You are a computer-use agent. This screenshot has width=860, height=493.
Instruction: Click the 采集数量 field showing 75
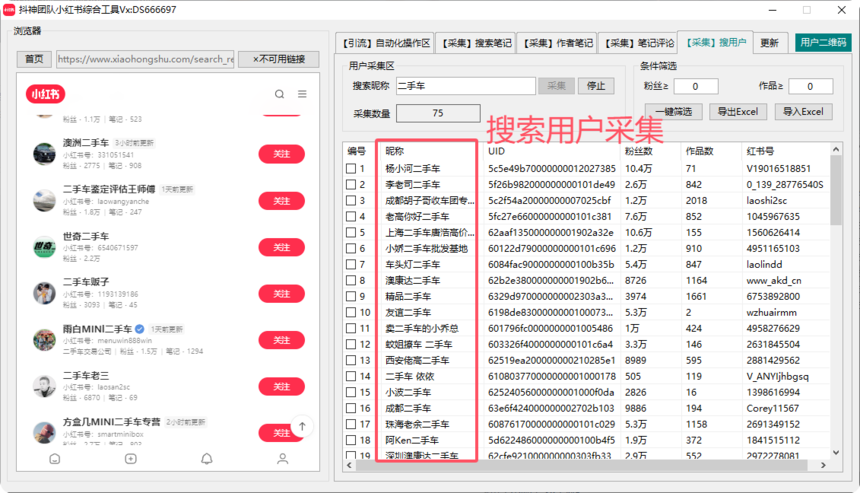(x=438, y=113)
